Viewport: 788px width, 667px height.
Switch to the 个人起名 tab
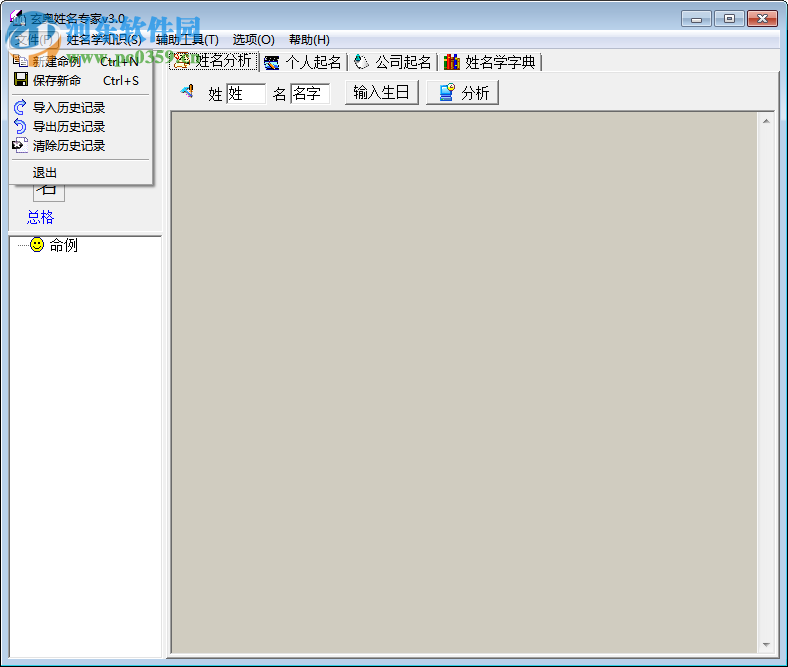click(x=303, y=62)
